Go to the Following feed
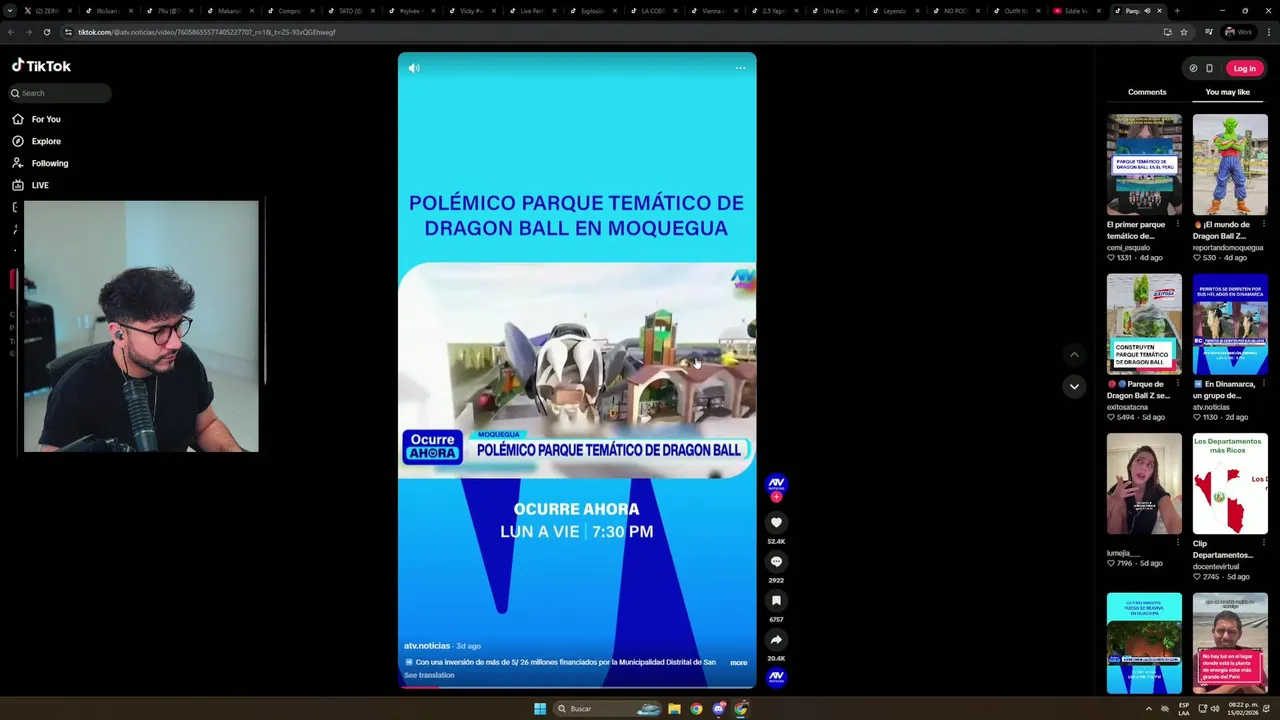The height and width of the screenshot is (720, 1280). click(x=41, y=163)
